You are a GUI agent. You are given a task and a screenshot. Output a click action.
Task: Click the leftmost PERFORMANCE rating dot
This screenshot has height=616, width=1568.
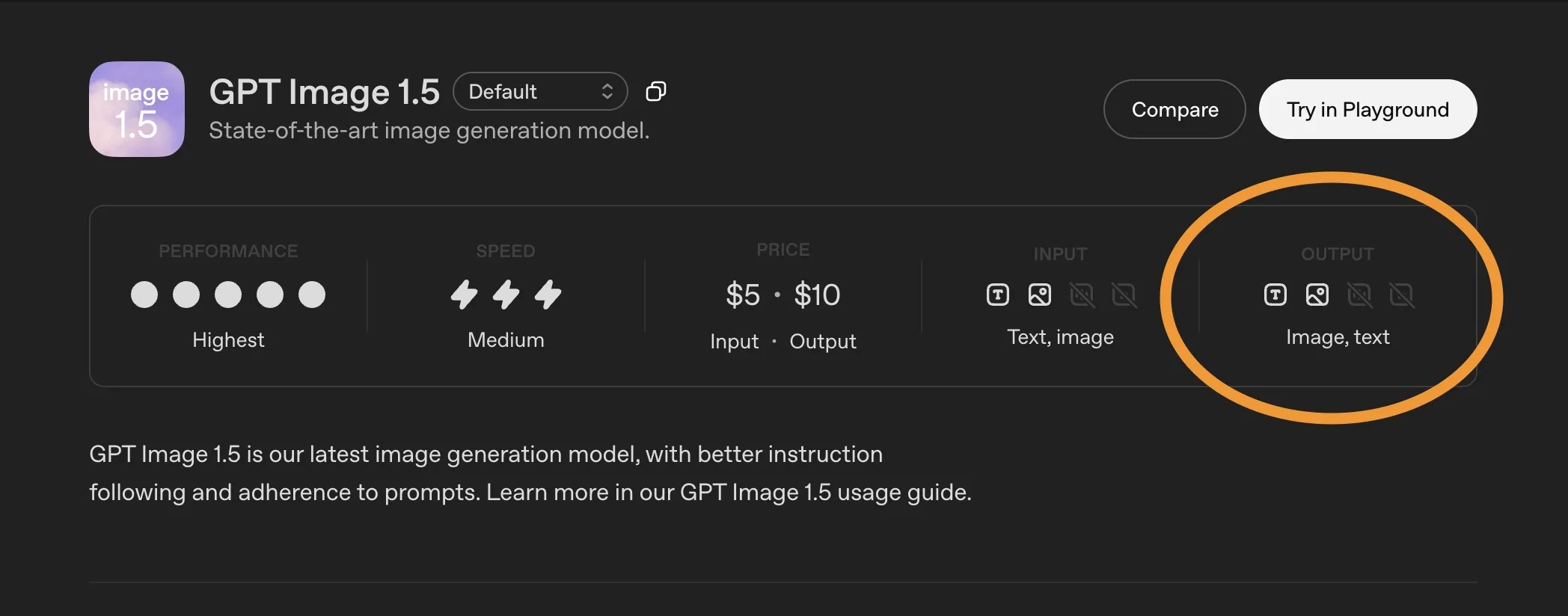click(x=144, y=295)
